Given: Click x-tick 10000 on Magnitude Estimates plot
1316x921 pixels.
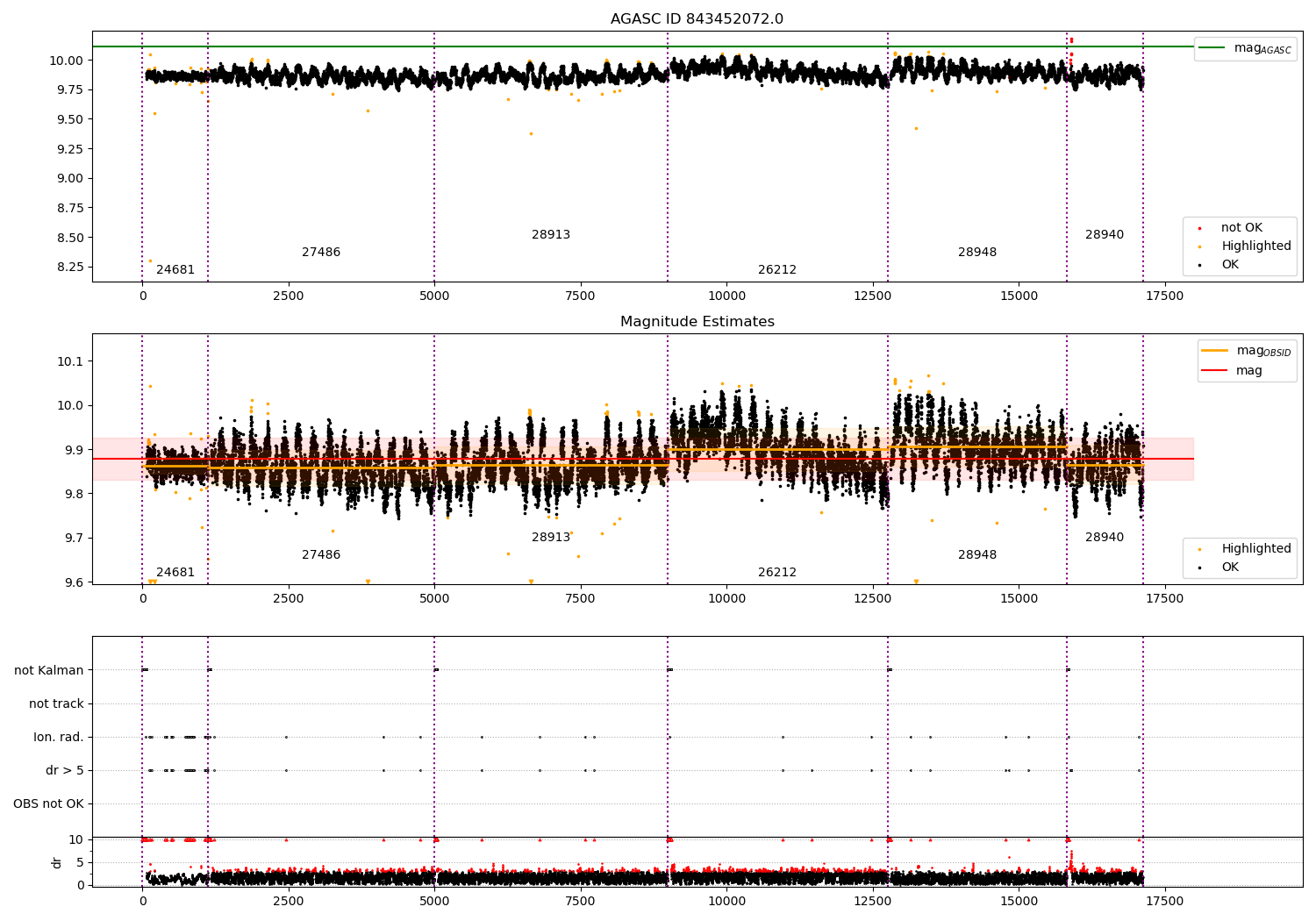Looking at the screenshot, I should pyautogui.click(x=726, y=599).
